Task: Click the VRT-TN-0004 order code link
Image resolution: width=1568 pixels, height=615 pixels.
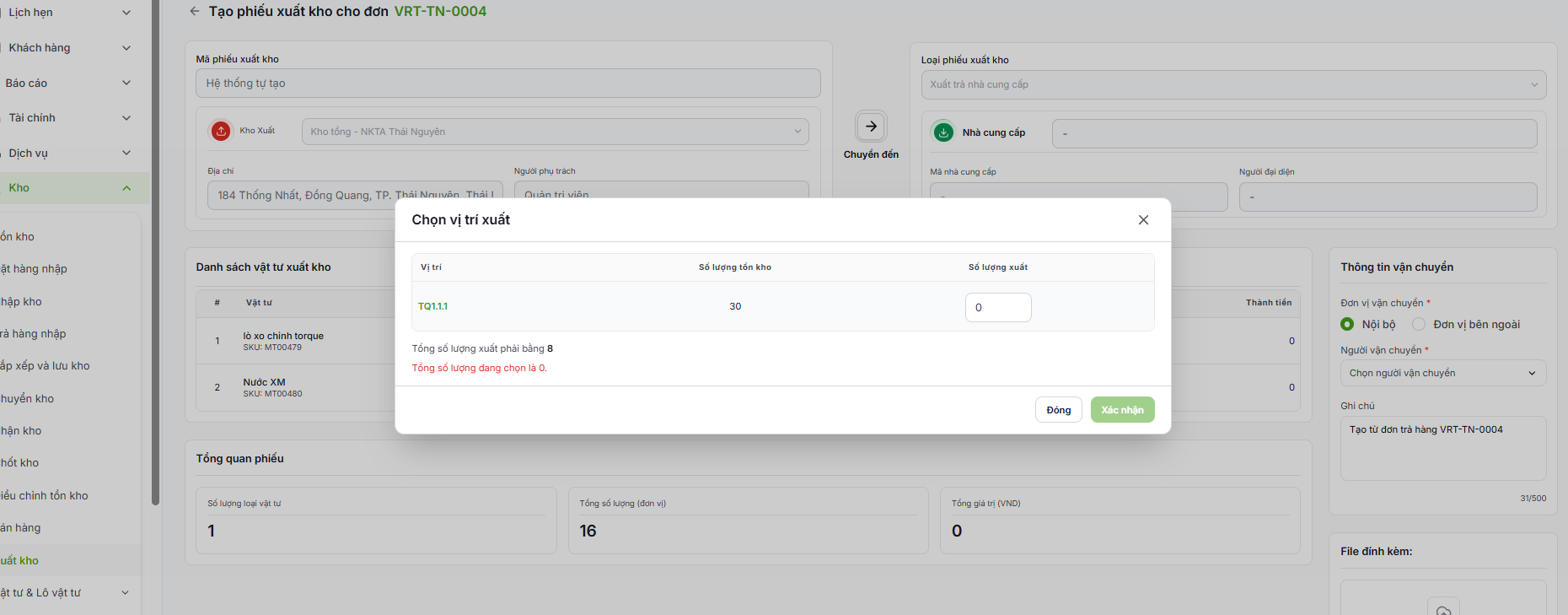Action: pyautogui.click(x=440, y=12)
